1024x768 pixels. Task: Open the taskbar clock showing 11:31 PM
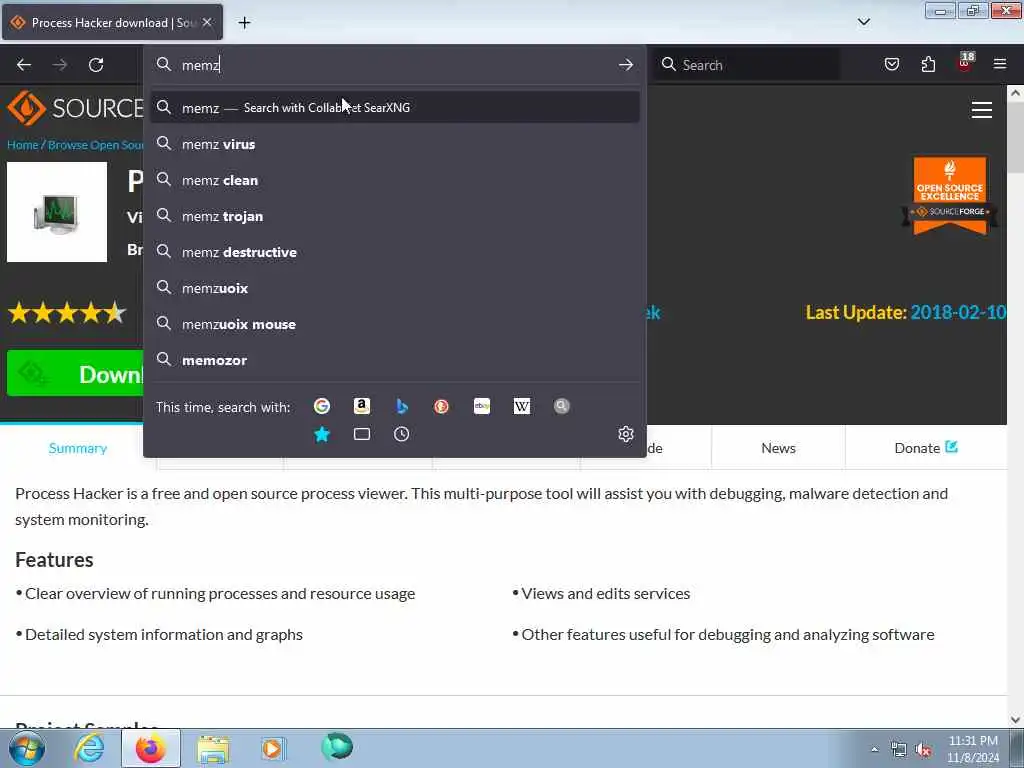[x=972, y=749]
